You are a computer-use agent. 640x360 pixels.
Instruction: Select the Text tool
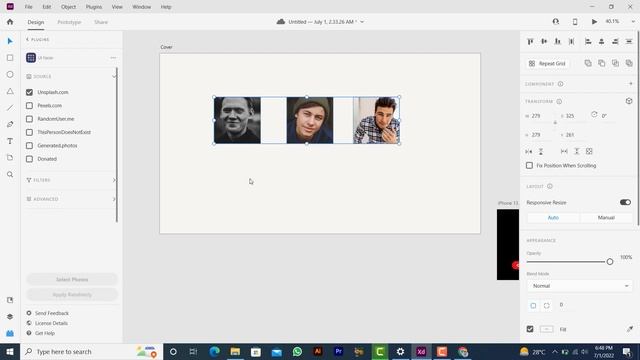coord(10,141)
